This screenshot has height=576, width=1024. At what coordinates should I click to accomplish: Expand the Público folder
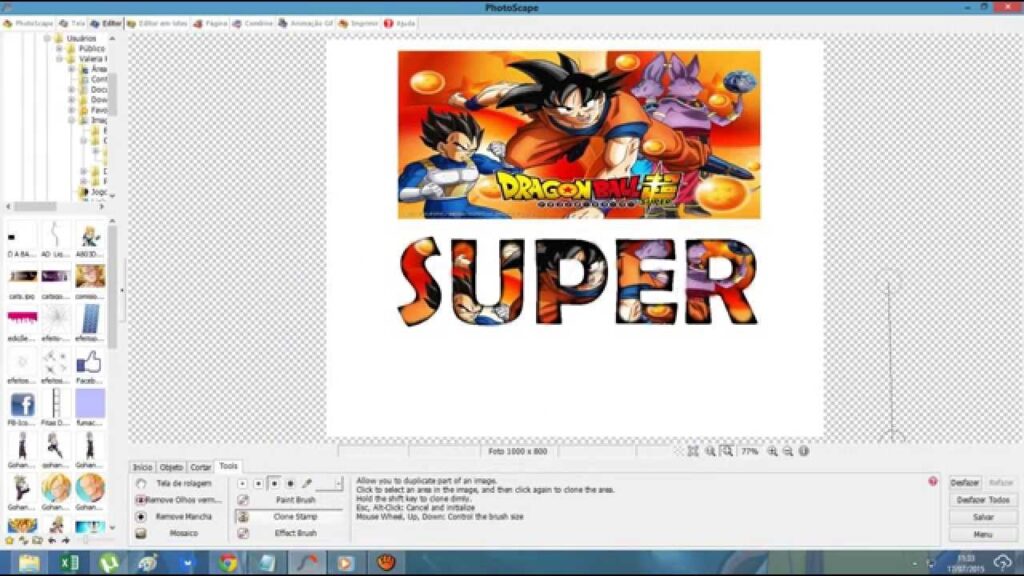[59, 48]
